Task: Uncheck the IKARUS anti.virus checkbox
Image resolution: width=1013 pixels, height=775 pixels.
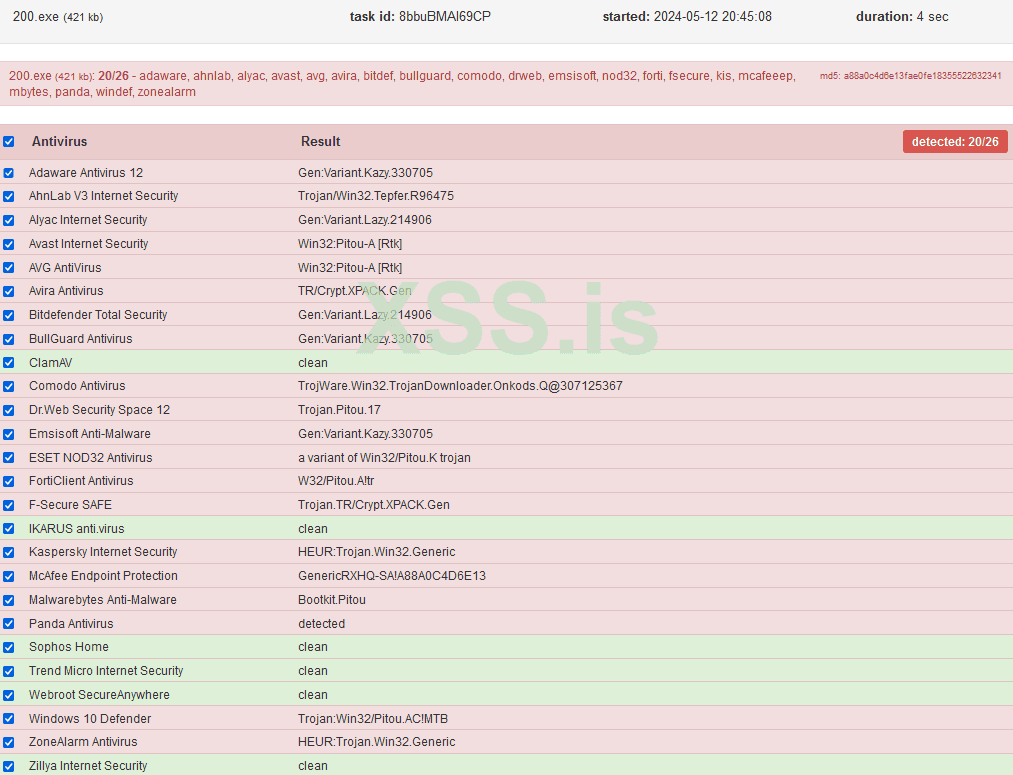Action: [8, 528]
